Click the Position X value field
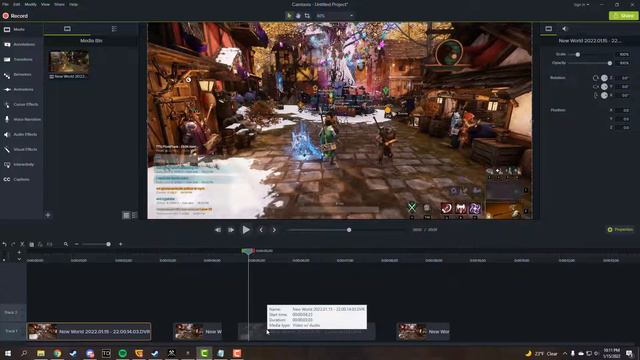 click(623, 110)
